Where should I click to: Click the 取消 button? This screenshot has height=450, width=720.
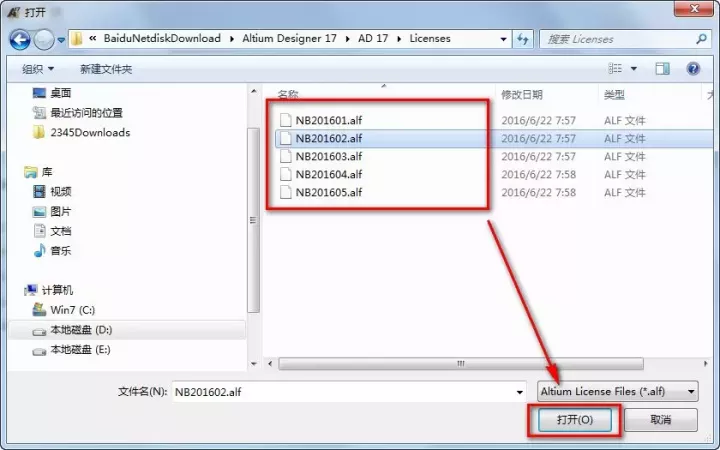click(x=660, y=420)
